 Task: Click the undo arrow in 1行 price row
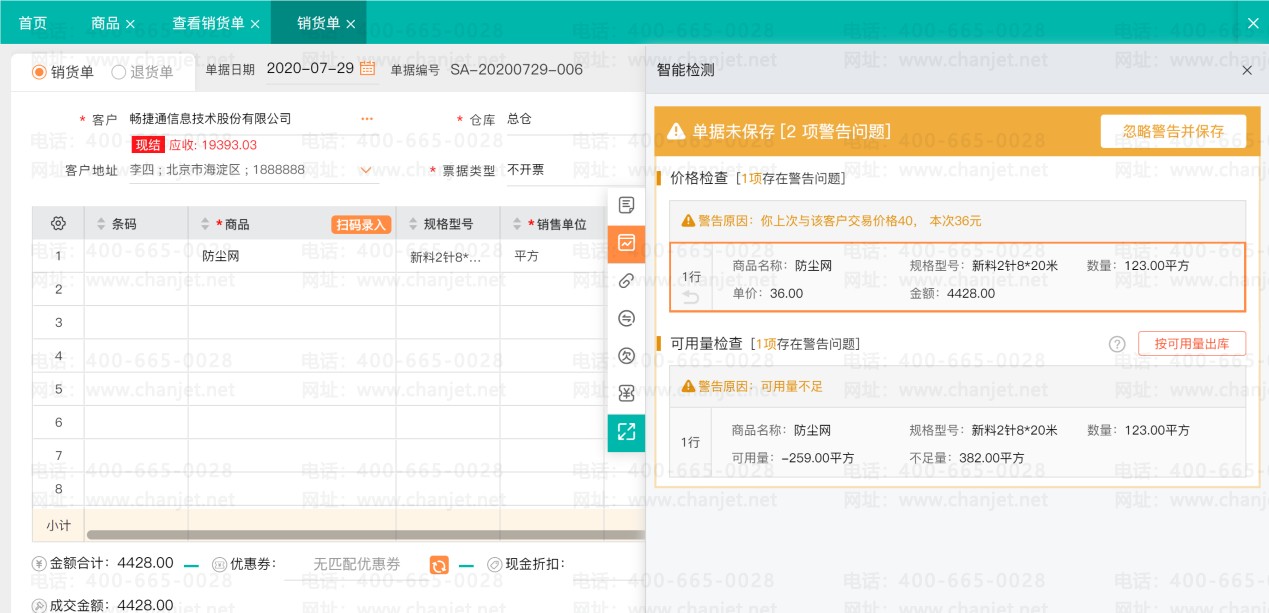[690, 296]
